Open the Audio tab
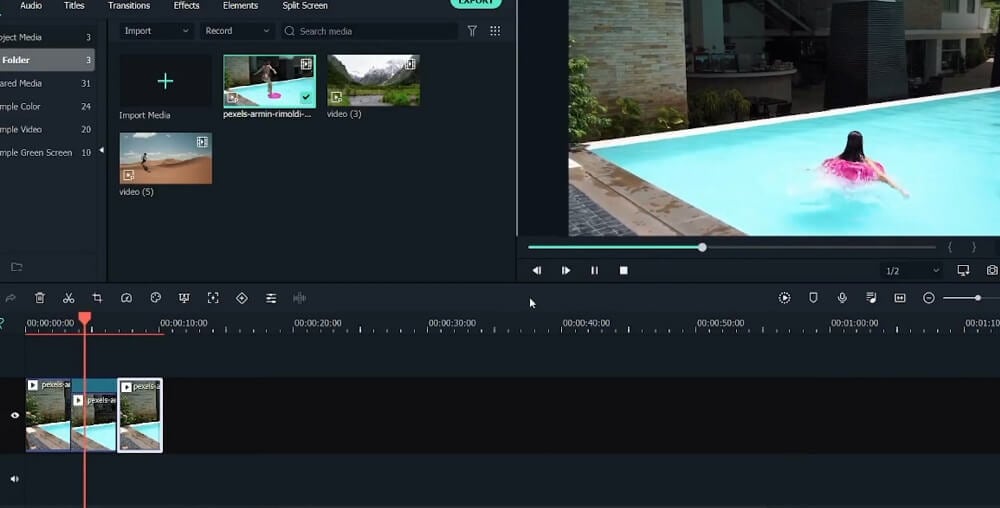The image size is (1000, 508). pos(31,6)
